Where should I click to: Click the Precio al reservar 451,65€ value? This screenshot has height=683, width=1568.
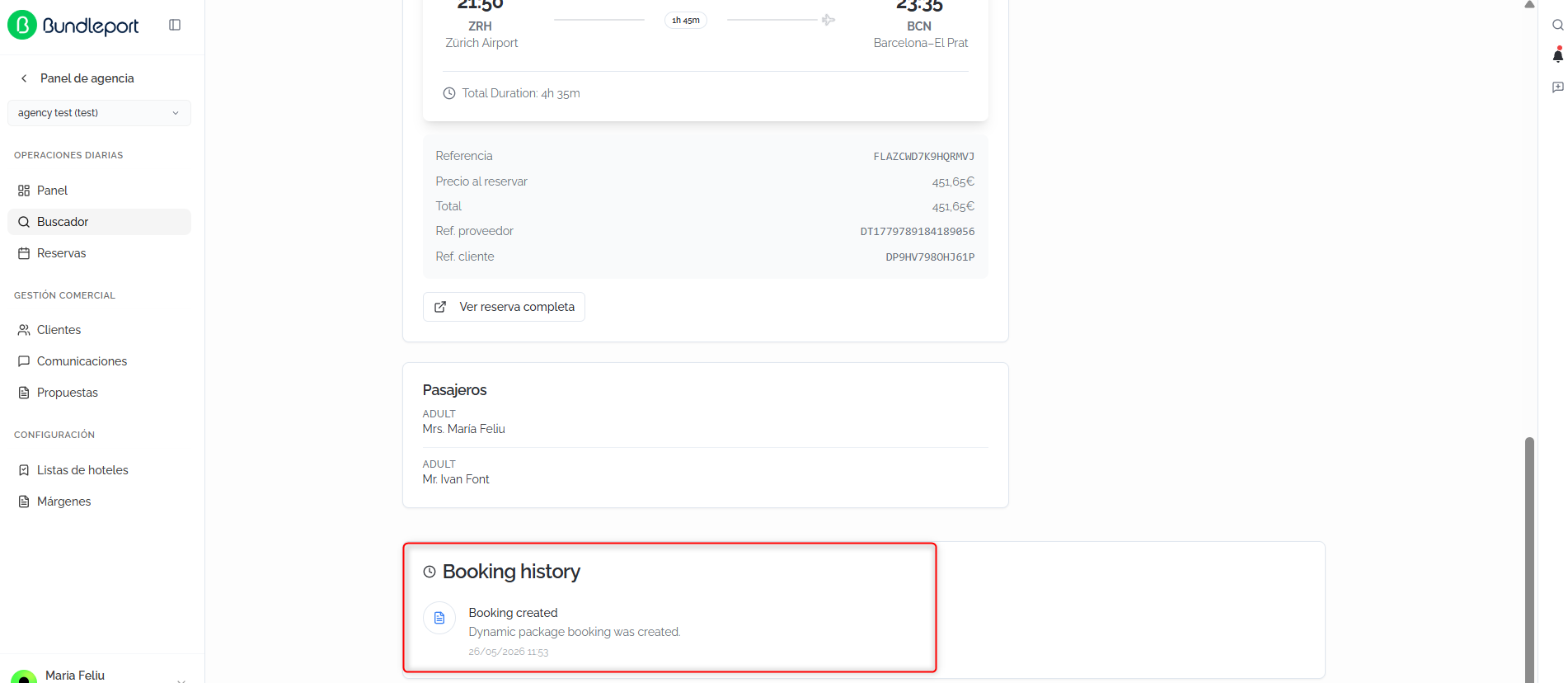coord(953,181)
